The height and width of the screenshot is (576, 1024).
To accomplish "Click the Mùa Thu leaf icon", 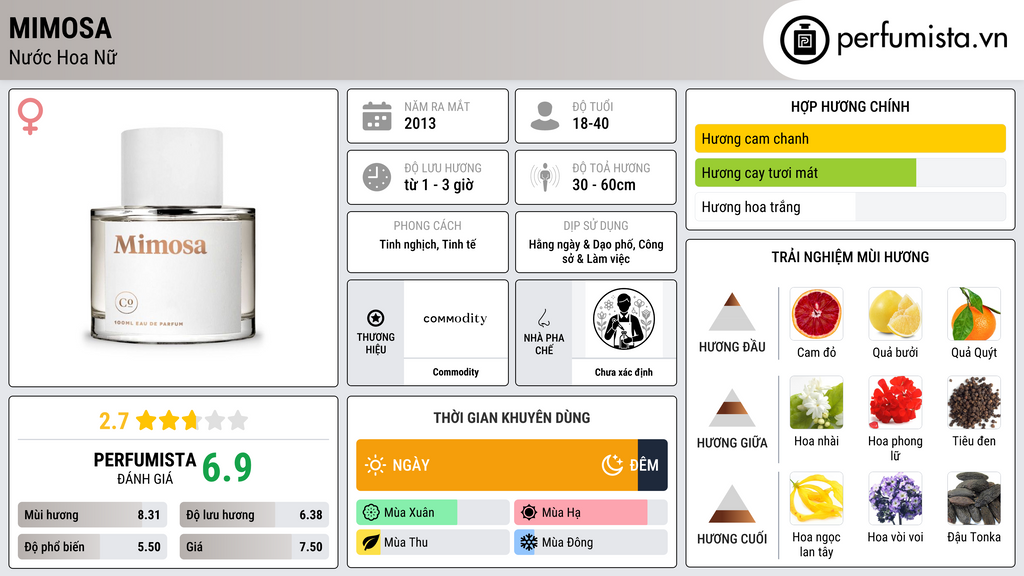I will (x=371, y=542).
